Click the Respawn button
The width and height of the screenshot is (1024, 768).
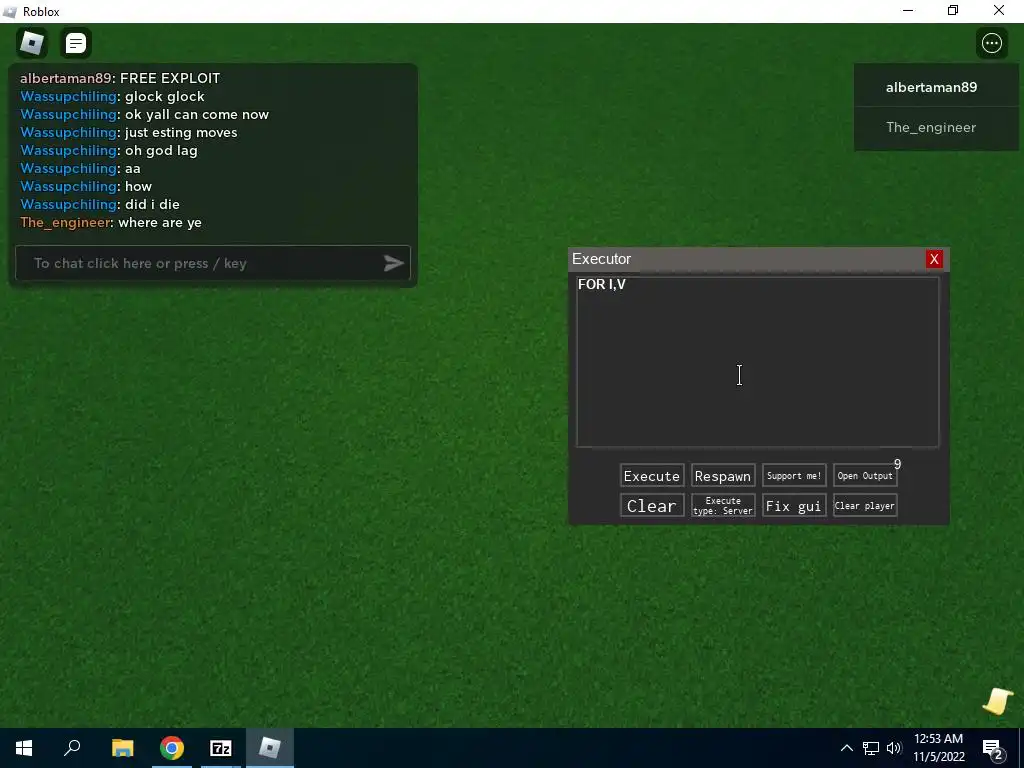click(x=723, y=475)
